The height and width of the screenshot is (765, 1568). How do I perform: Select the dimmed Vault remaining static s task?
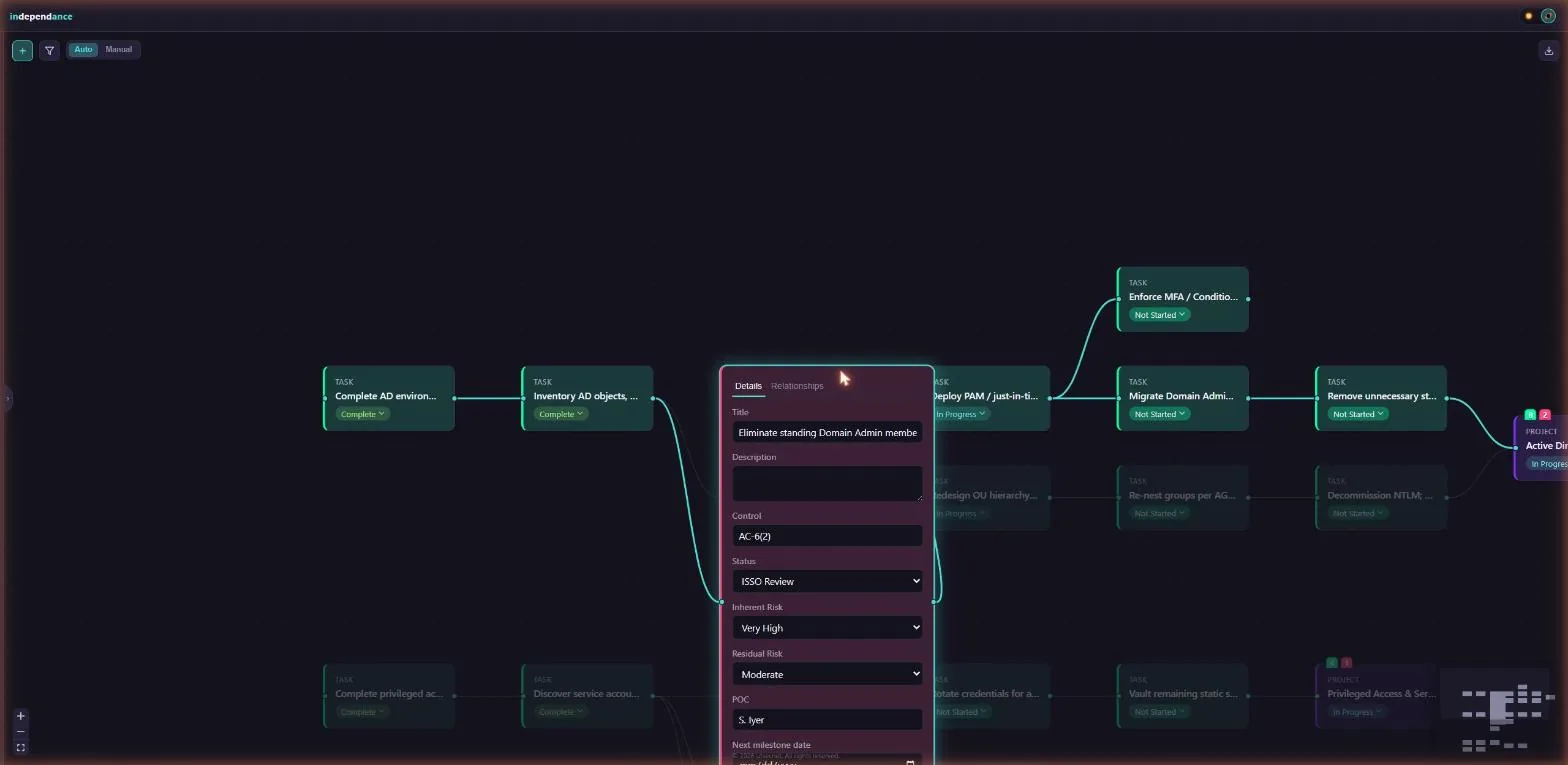1183,695
